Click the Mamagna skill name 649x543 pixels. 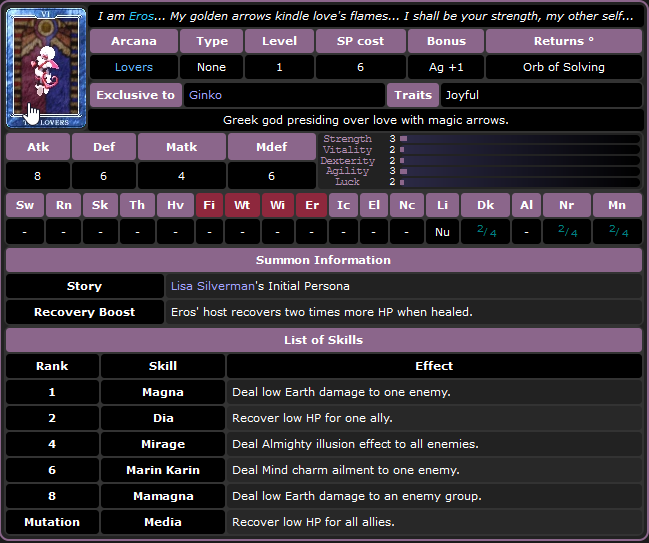tap(163, 496)
